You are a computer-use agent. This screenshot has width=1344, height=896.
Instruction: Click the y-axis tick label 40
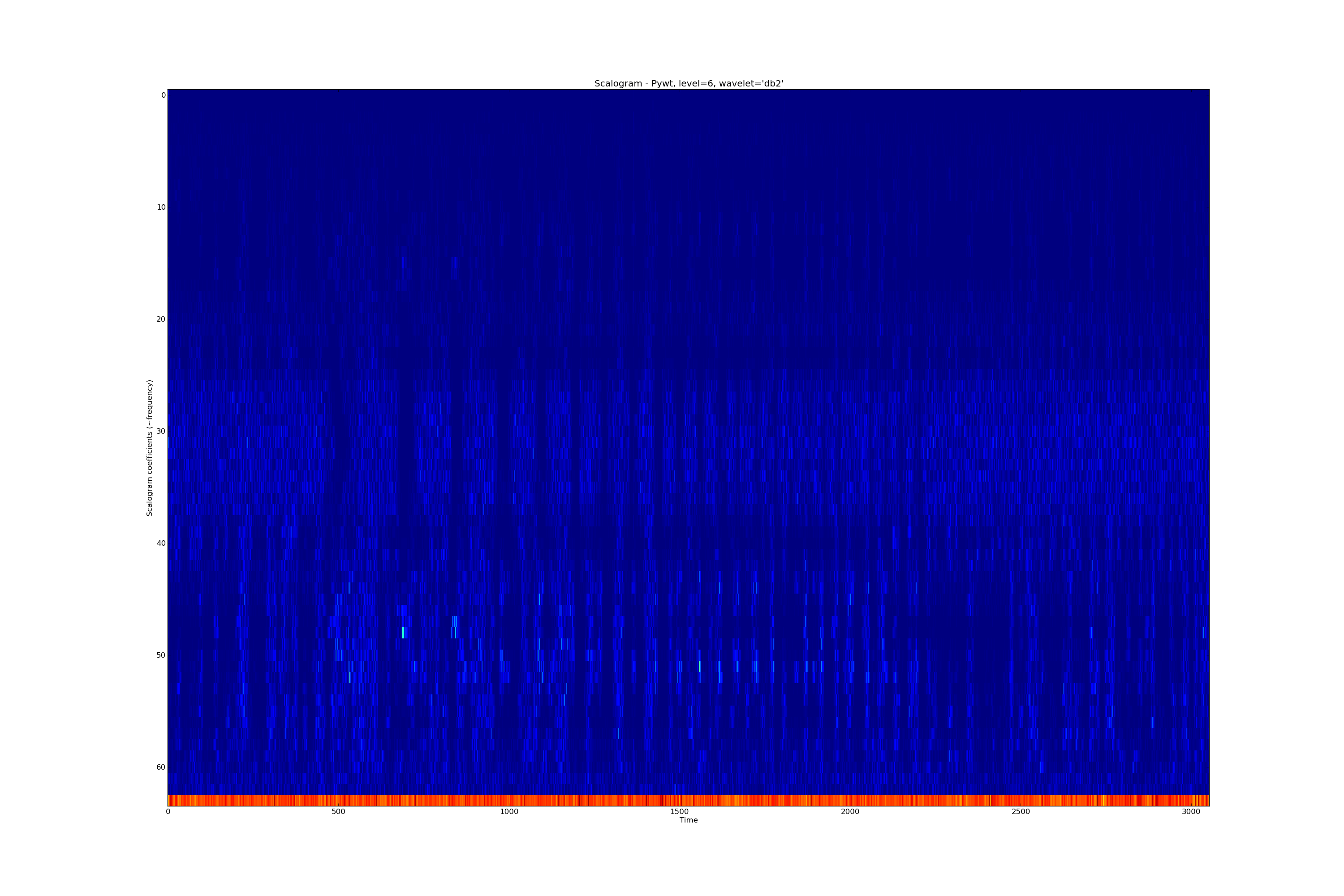(x=161, y=543)
